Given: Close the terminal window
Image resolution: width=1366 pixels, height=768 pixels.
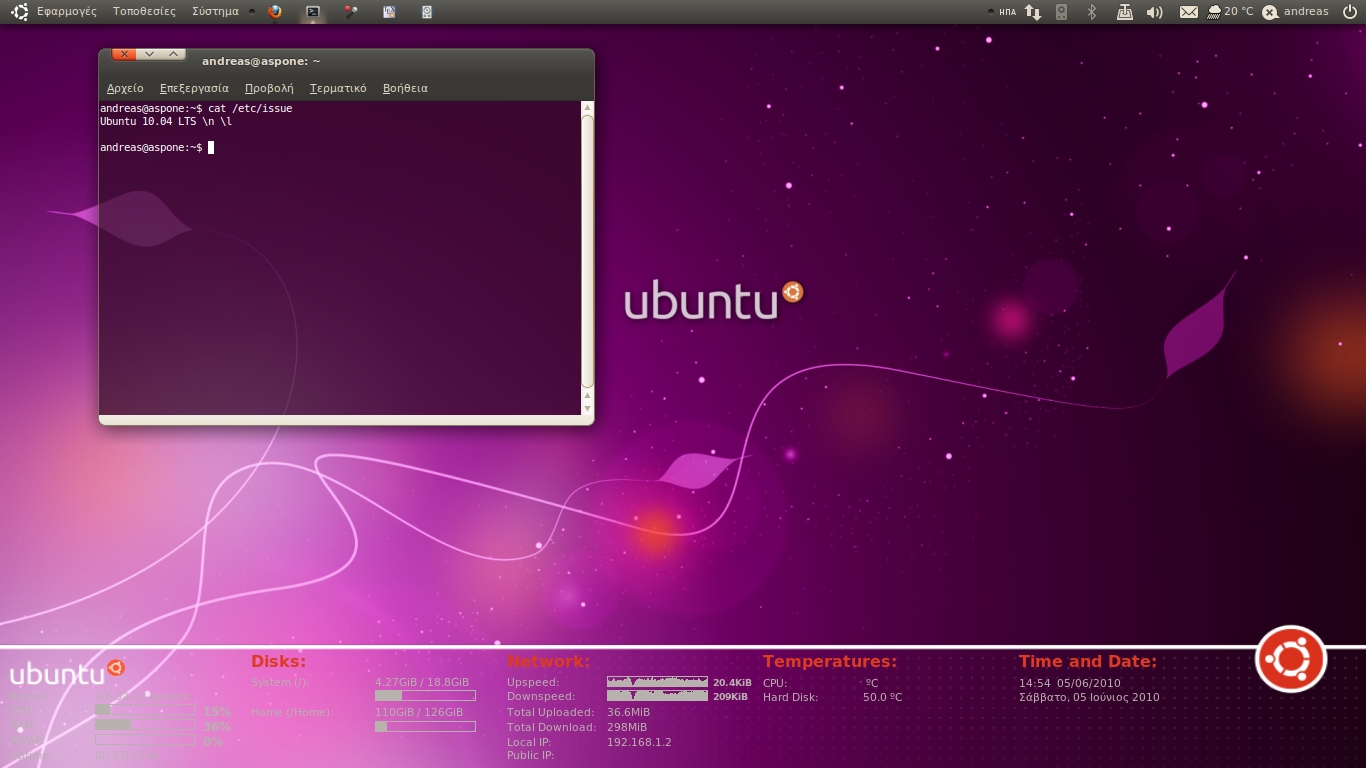Looking at the screenshot, I should coord(124,54).
